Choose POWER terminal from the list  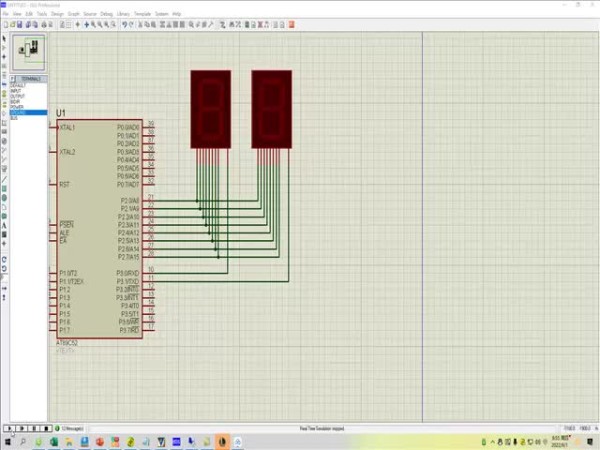pyautogui.click(x=18, y=107)
